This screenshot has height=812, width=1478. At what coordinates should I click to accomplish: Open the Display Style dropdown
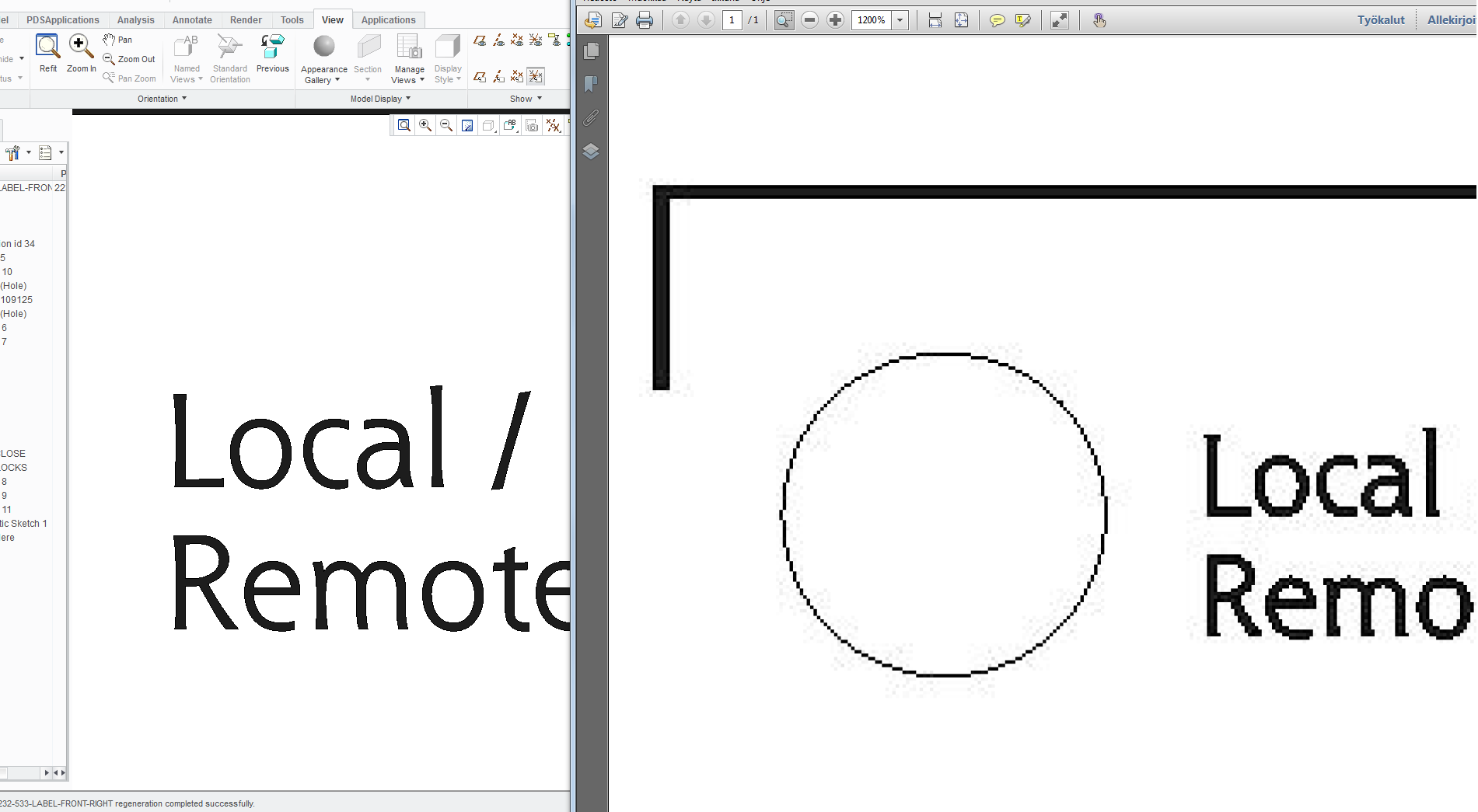tap(448, 59)
